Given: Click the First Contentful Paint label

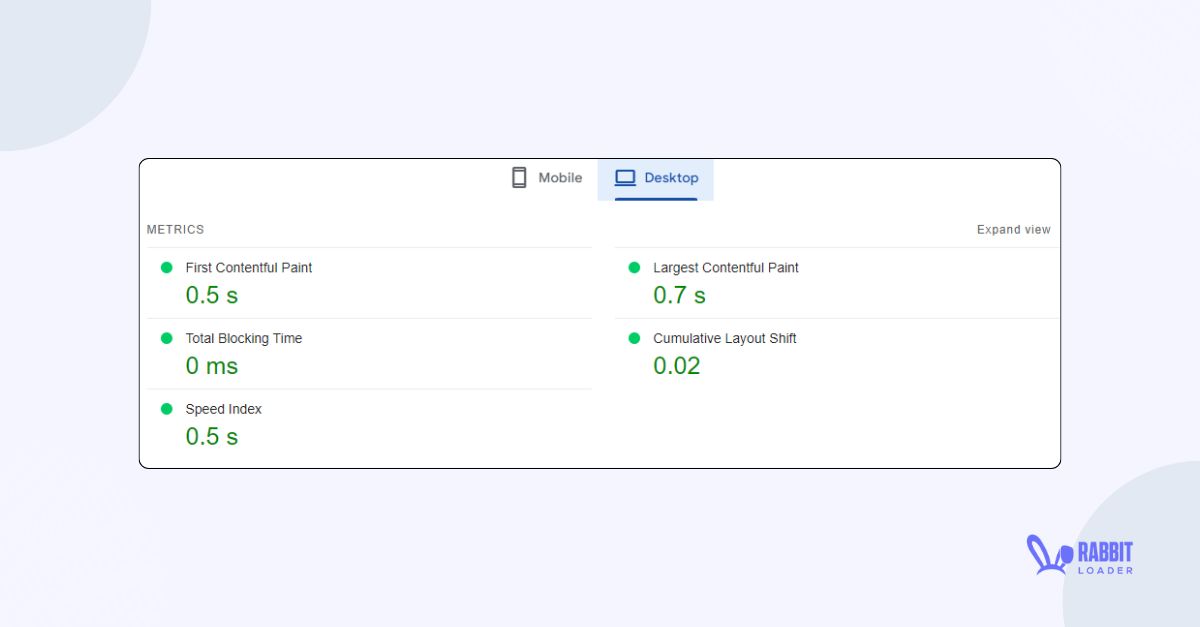Looking at the screenshot, I should coord(248,267).
